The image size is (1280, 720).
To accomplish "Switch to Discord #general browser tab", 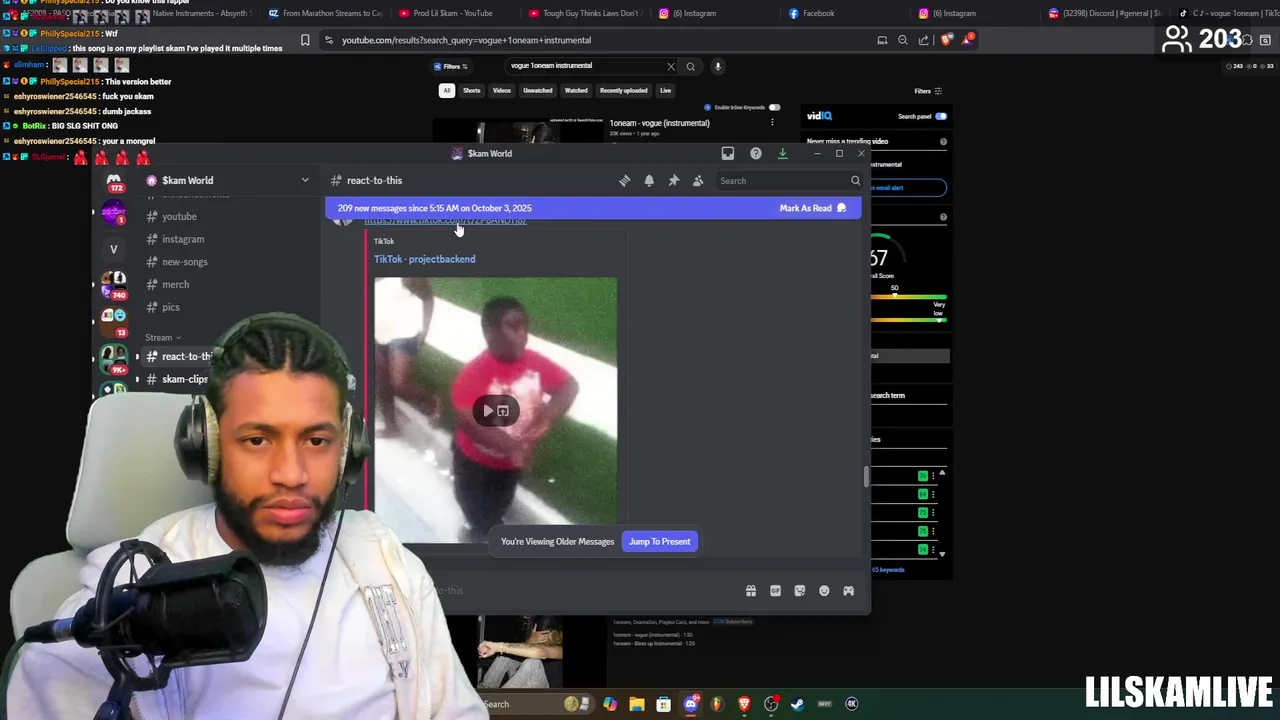I will click(x=1103, y=13).
